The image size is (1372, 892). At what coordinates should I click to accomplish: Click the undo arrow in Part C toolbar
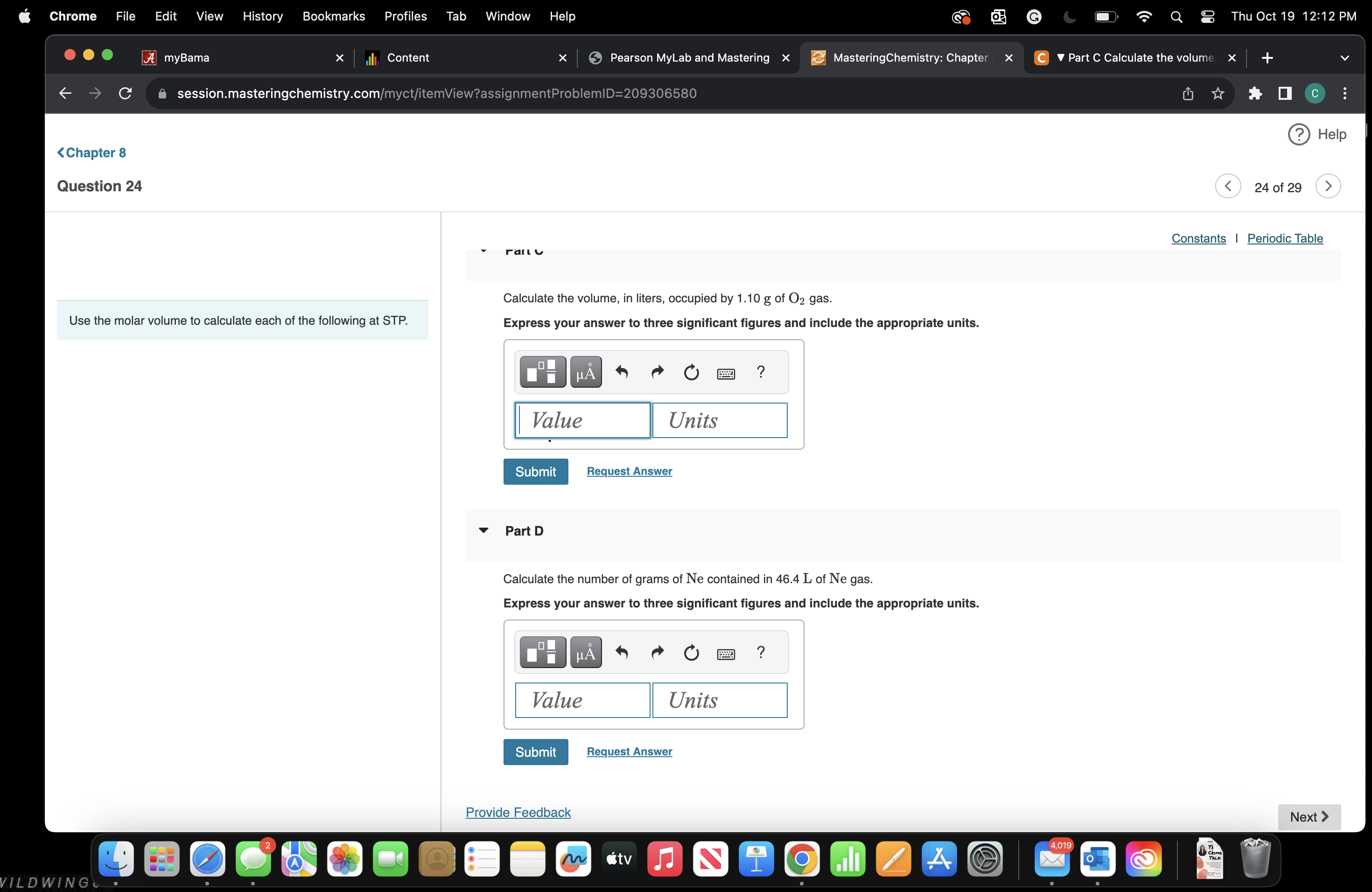(622, 372)
